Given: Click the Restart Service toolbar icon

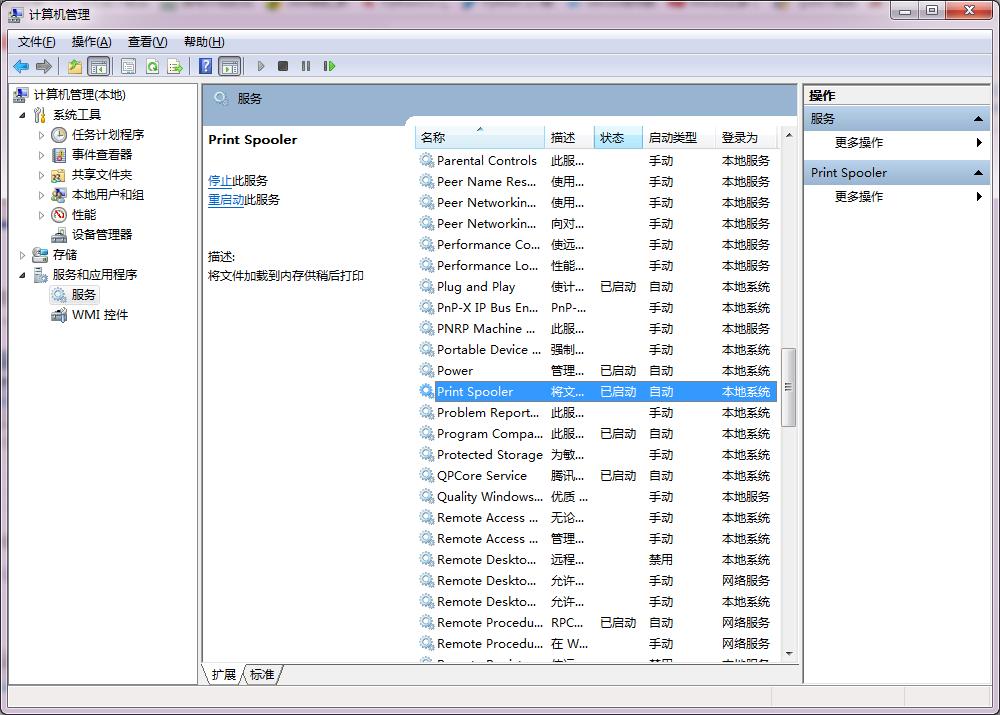Looking at the screenshot, I should 329,67.
